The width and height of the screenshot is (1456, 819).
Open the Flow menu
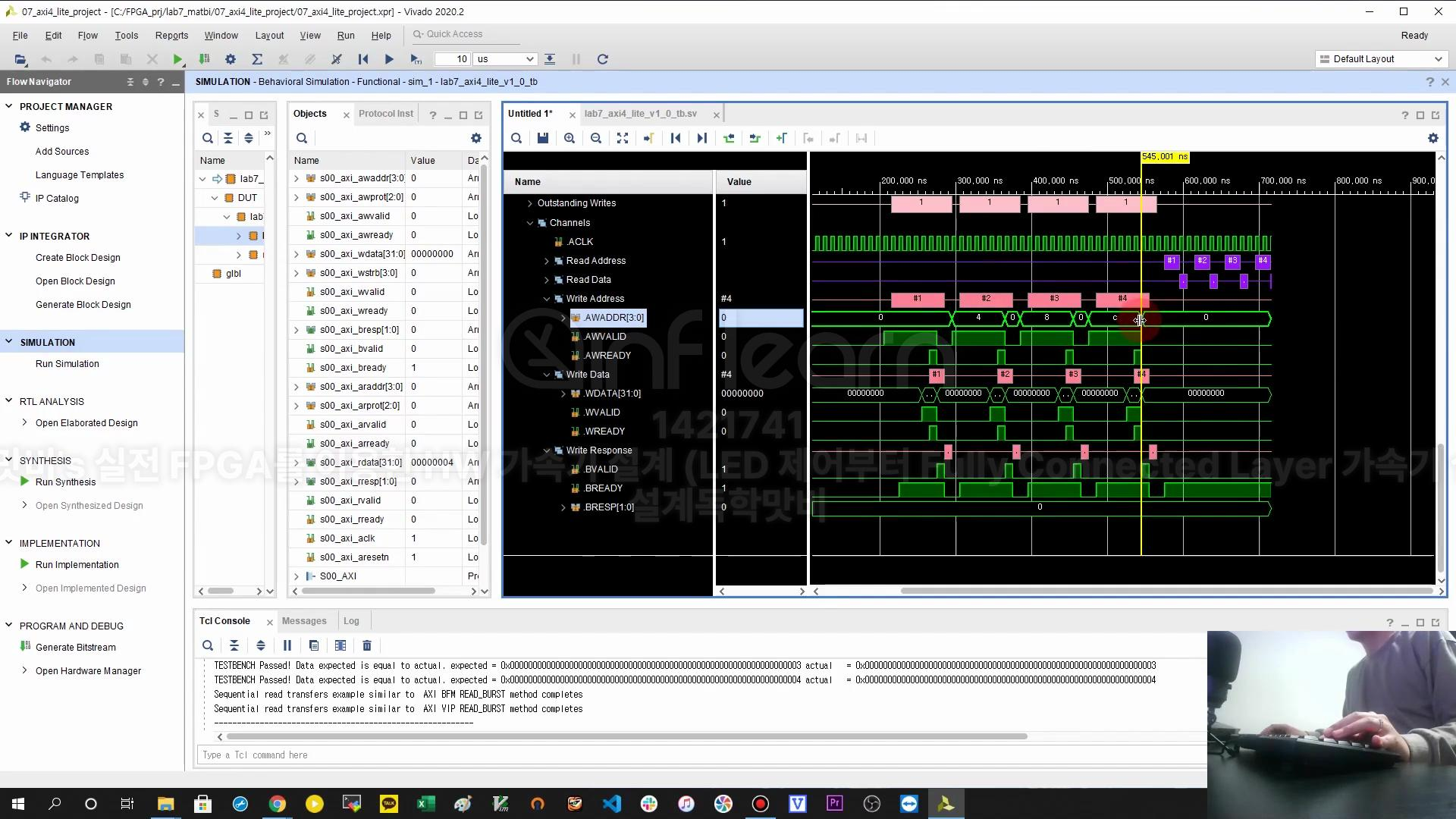pos(88,35)
